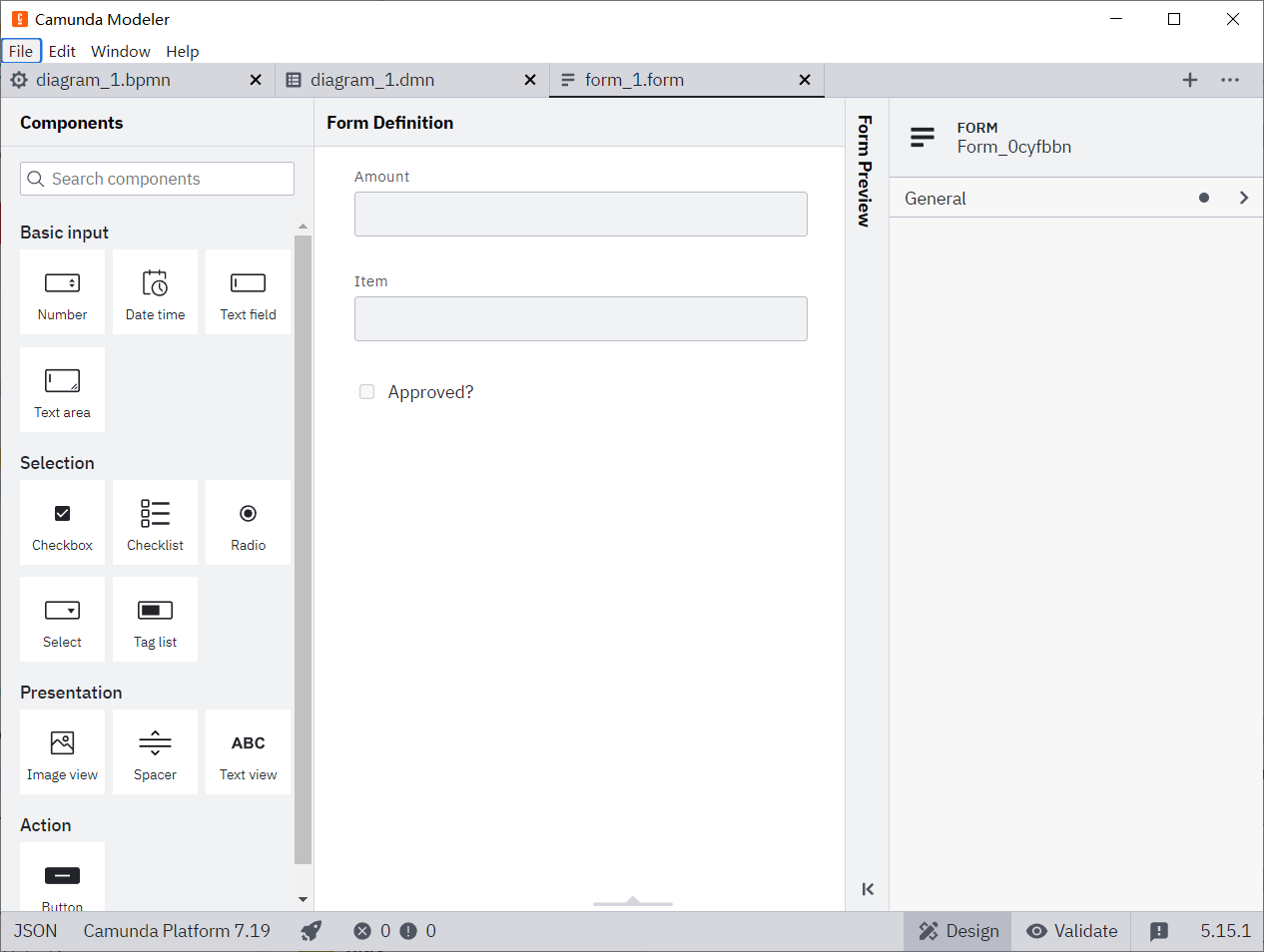
Task: Select the Text area component
Action: click(62, 389)
